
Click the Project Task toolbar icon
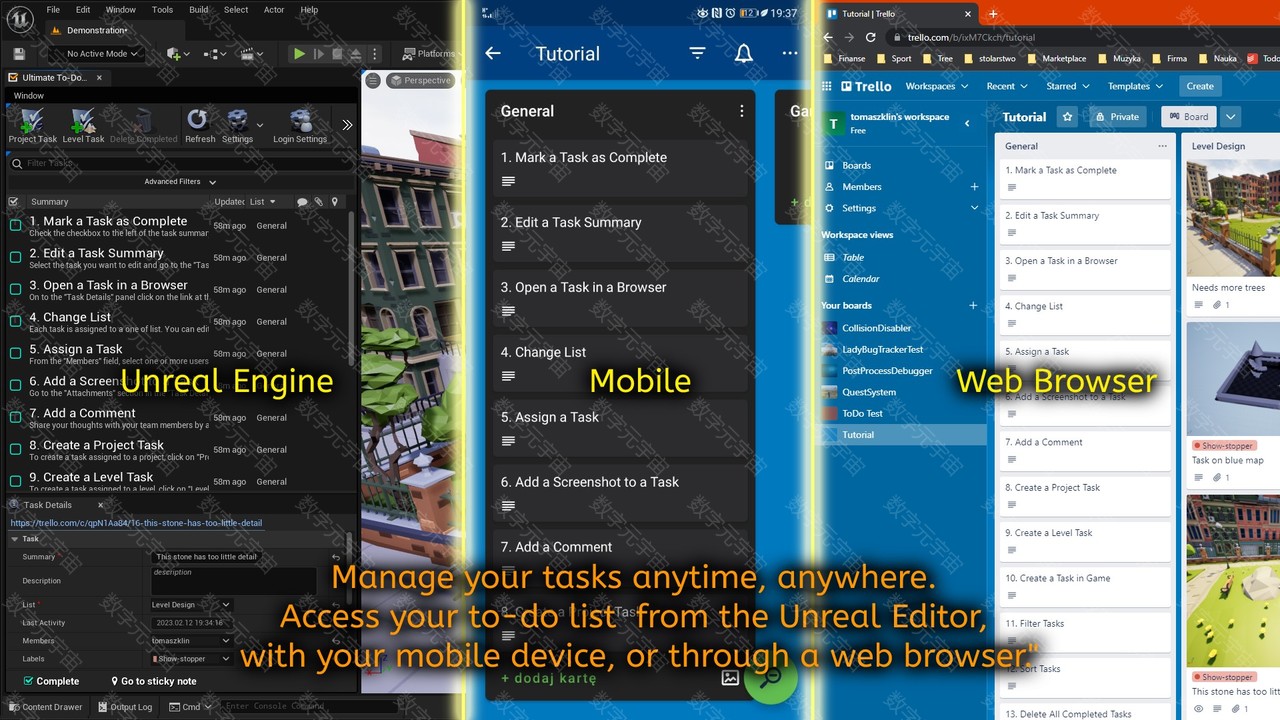point(32,125)
